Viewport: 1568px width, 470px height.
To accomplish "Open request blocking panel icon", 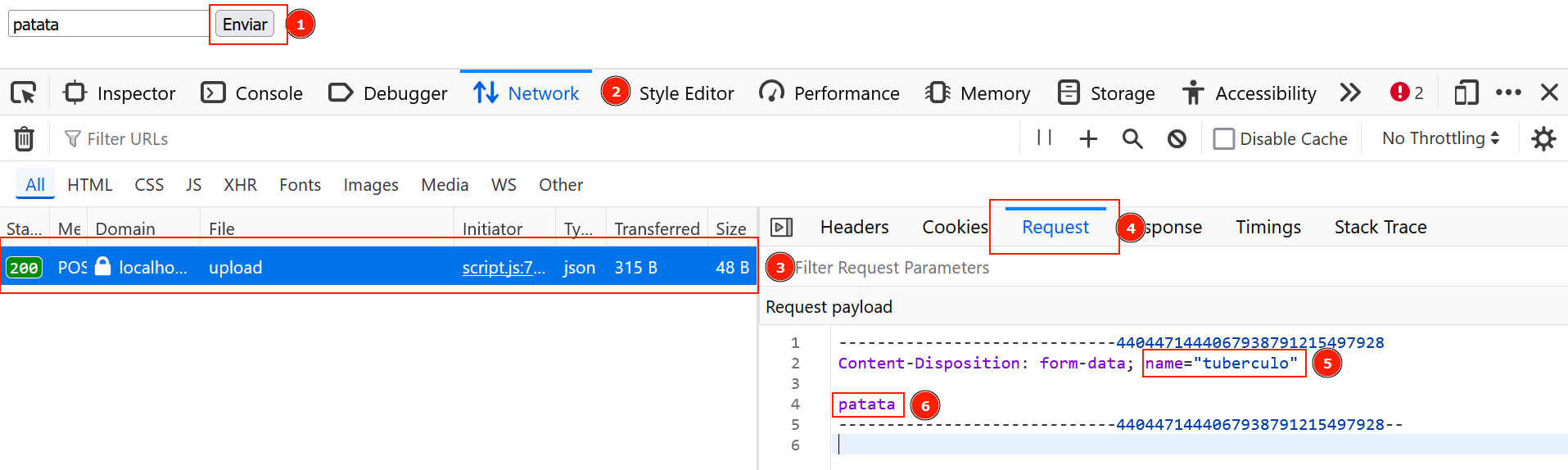I will tap(1177, 139).
